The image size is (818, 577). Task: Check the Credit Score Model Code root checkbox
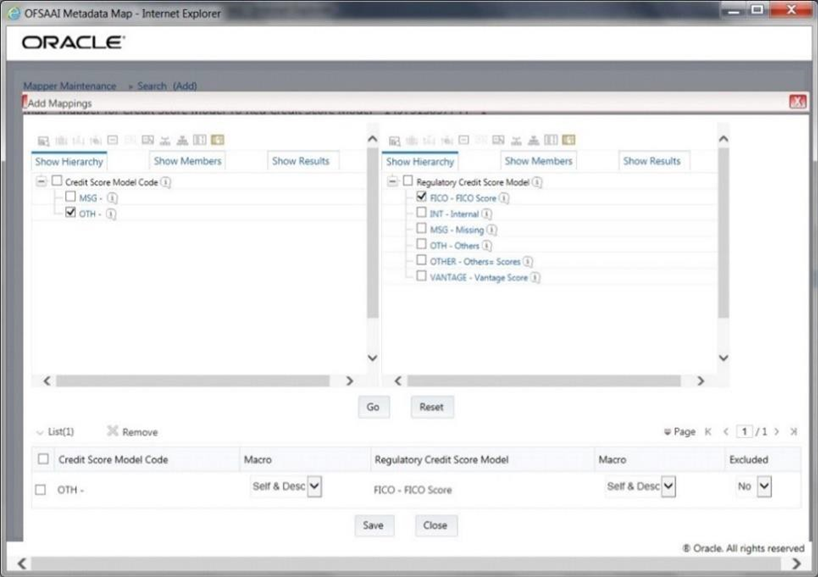(x=57, y=181)
